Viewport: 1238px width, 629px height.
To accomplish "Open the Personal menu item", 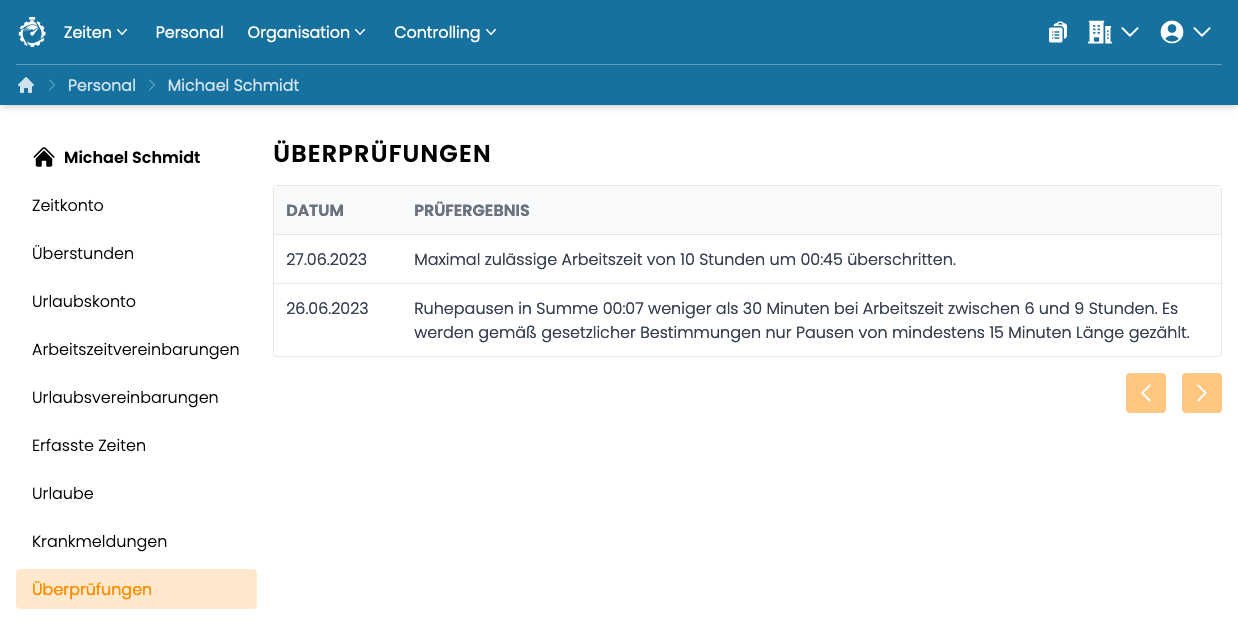I will pyautogui.click(x=189, y=32).
